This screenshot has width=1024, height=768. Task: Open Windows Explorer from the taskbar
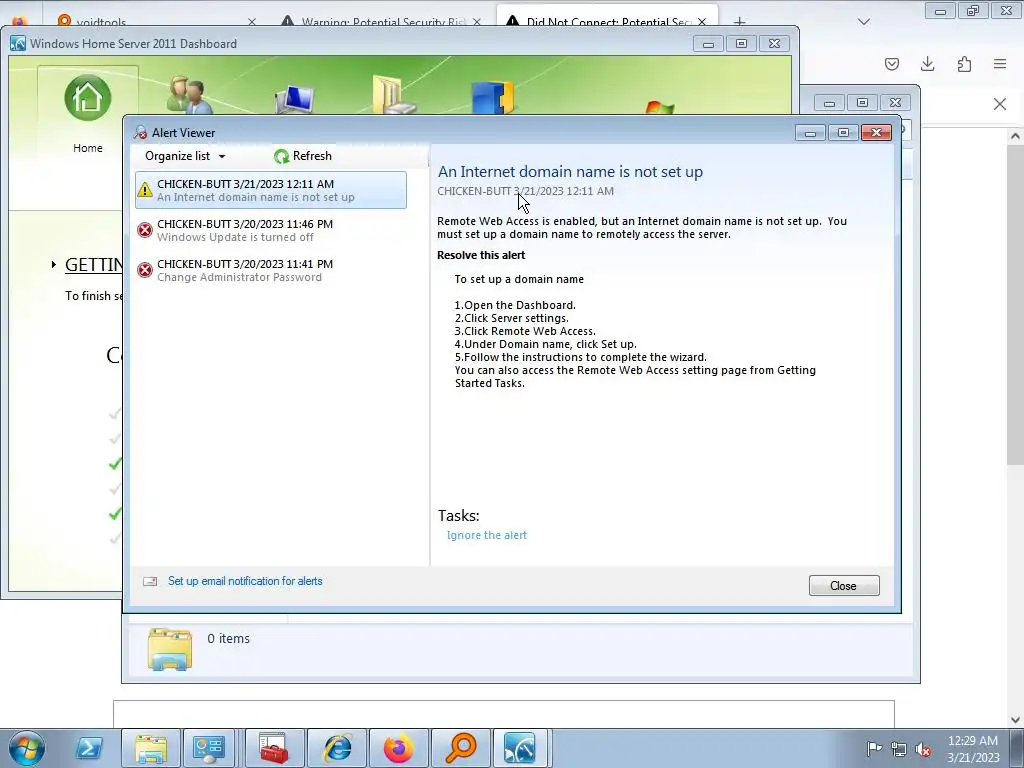coord(151,748)
